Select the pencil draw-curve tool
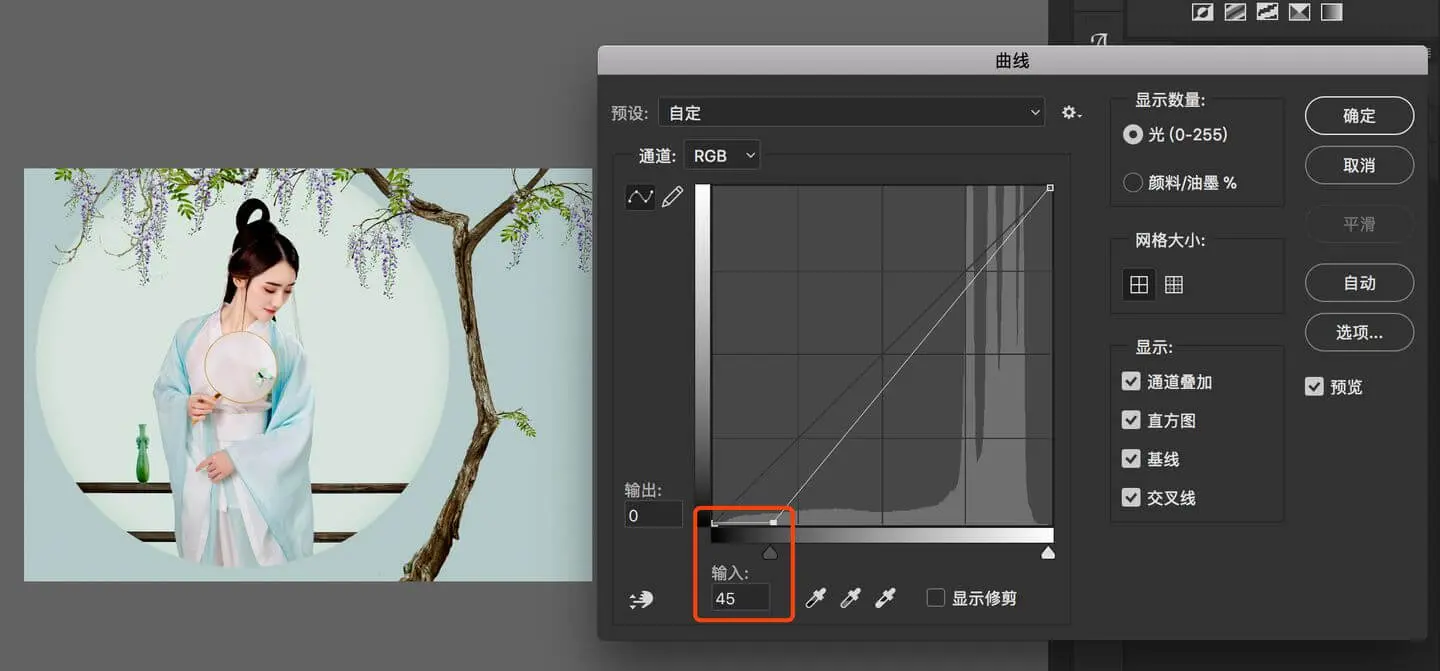1440x671 pixels. click(673, 197)
